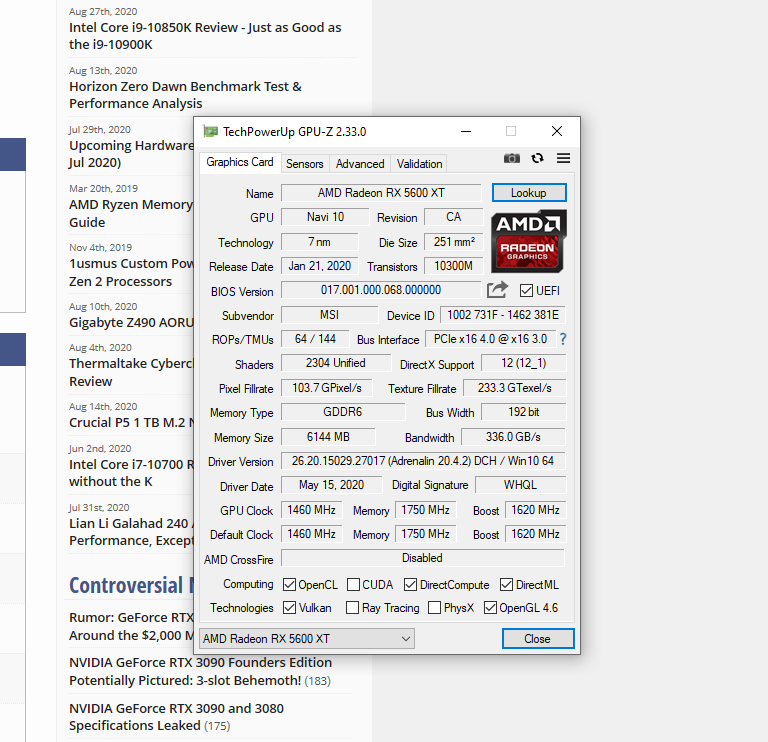Close GPU-Z with the title bar X
The width and height of the screenshot is (768, 742).
[x=557, y=131]
